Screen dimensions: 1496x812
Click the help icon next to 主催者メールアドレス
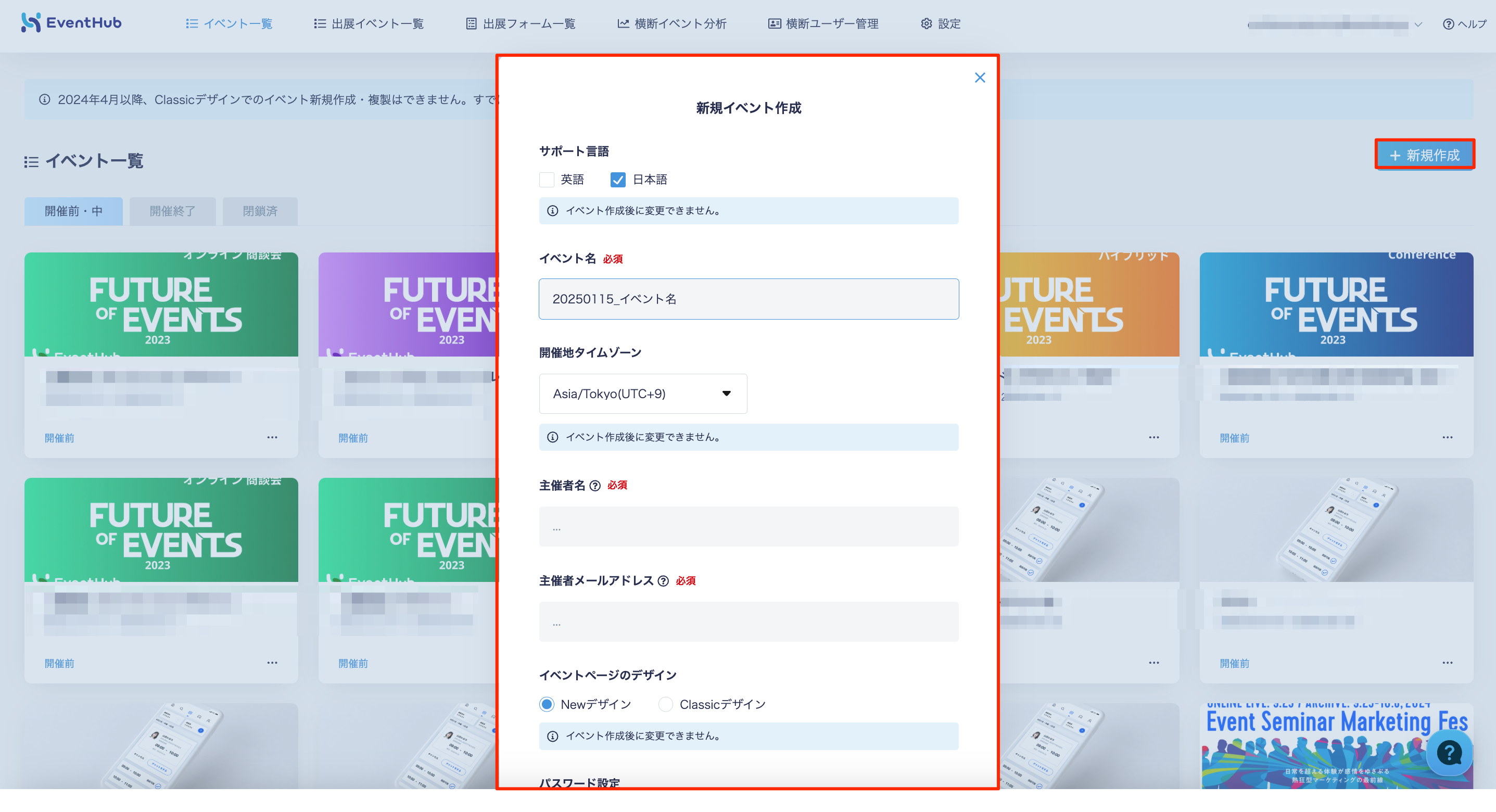[663, 581]
